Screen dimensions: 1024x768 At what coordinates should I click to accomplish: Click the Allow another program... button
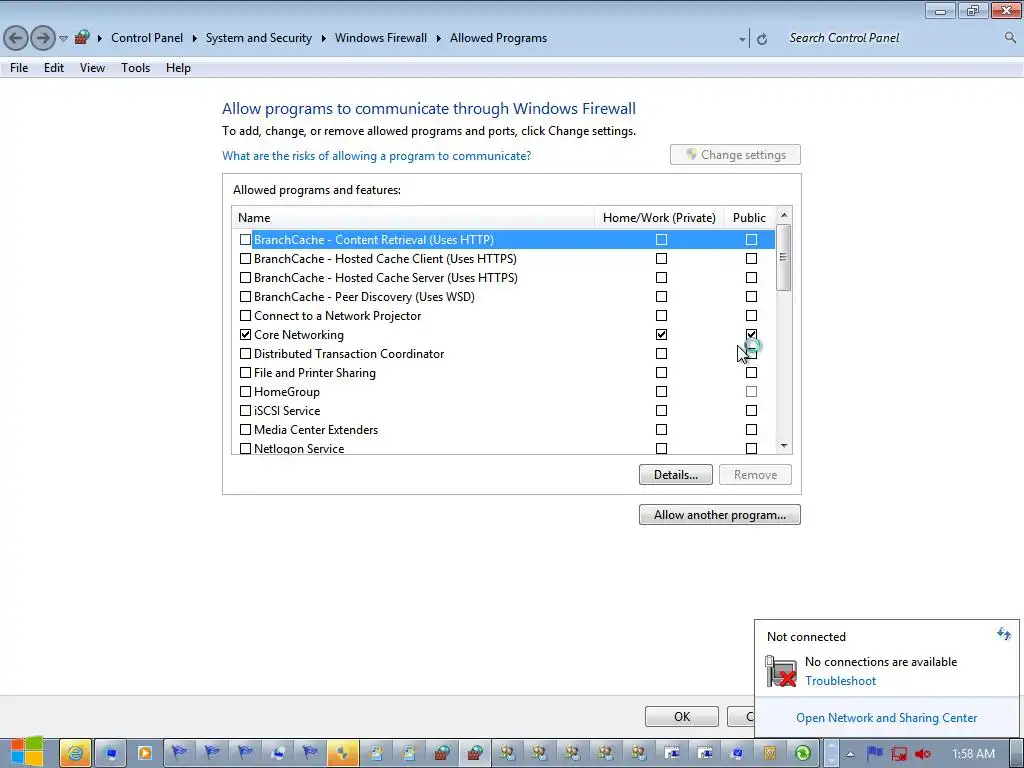tap(720, 515)
